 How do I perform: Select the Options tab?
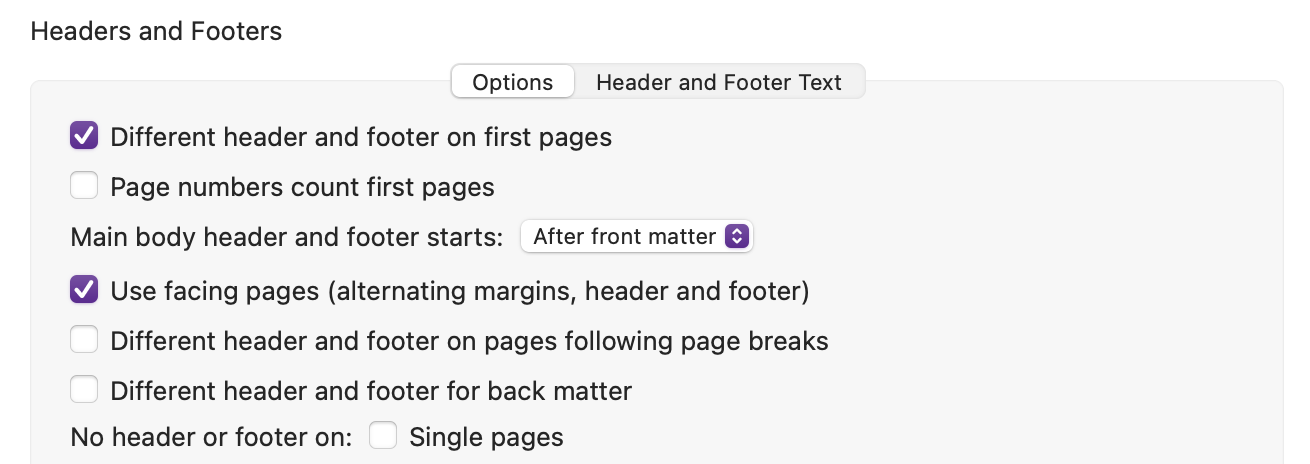click(x=513, y=82)
